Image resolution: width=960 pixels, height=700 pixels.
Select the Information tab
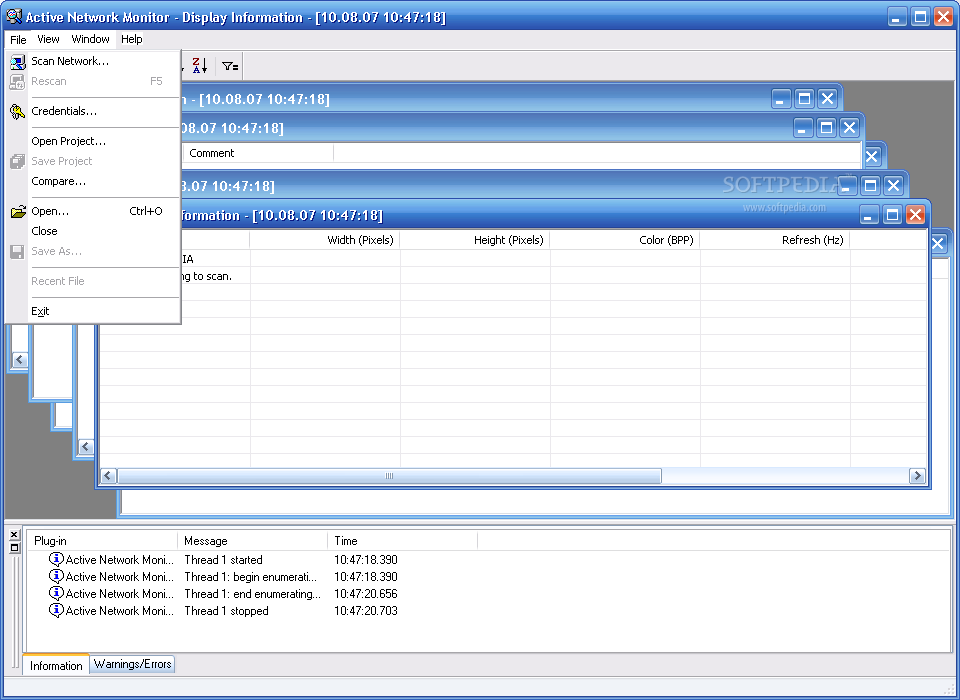click(56, 665)
